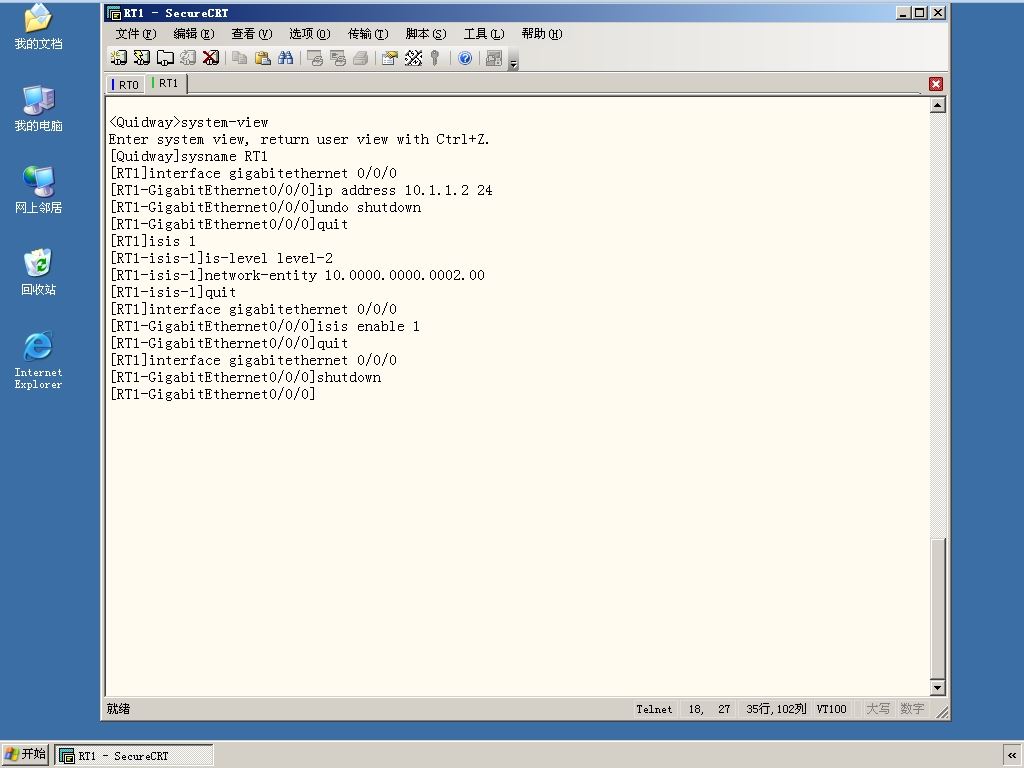1024x768 pixels.
Task: Open the 工具(L) menu
Action: 484,33
